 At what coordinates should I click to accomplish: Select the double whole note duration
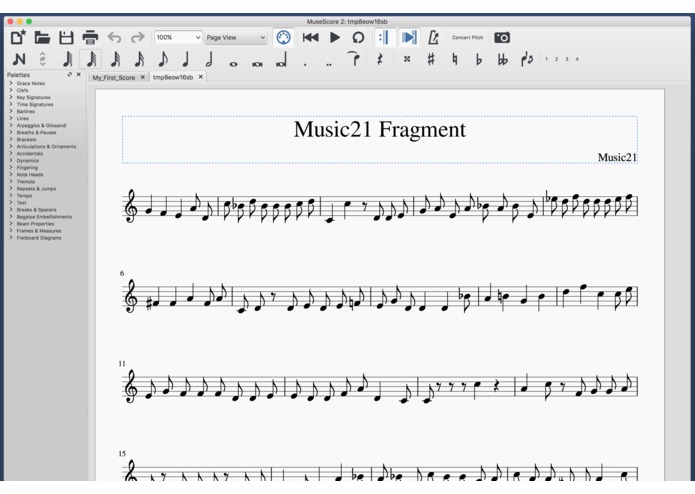257,64
